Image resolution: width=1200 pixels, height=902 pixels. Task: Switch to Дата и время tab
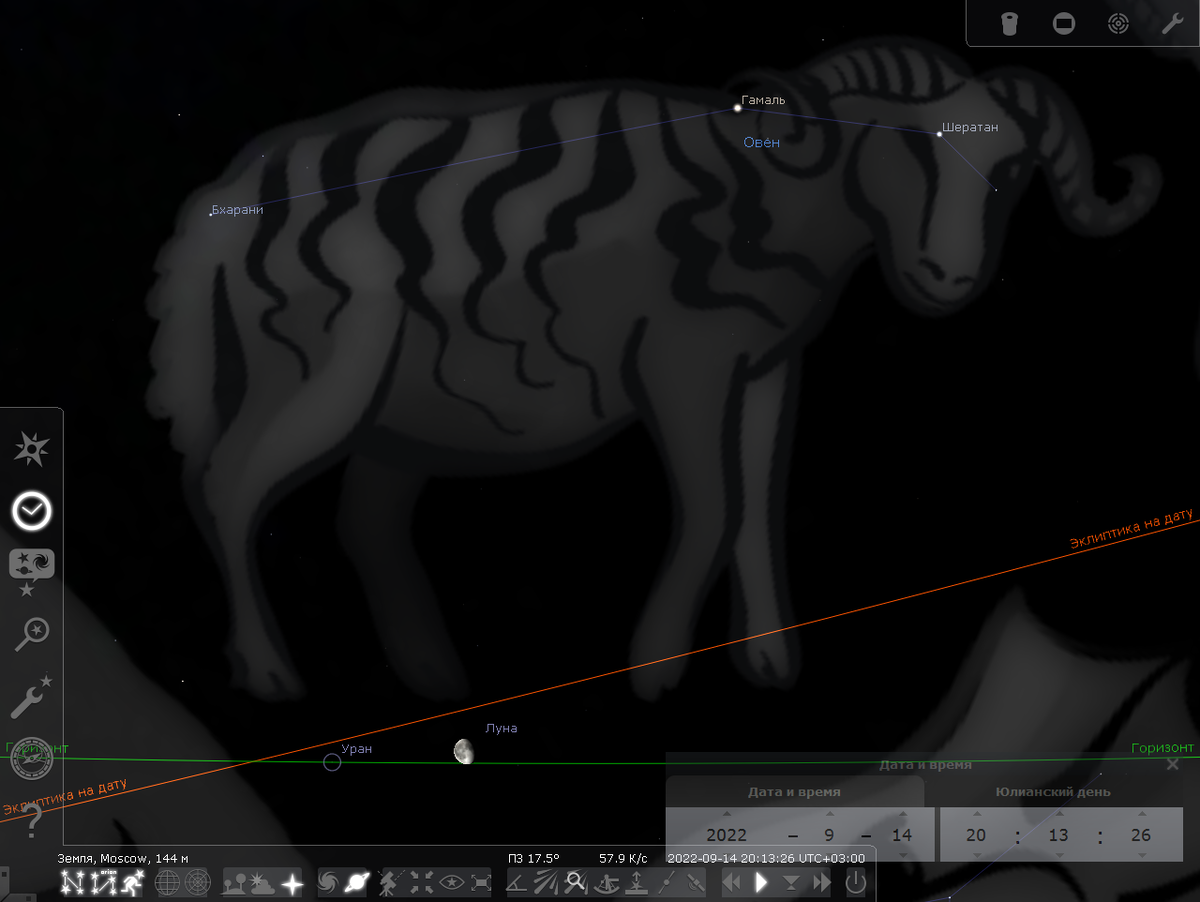point(794,792)
